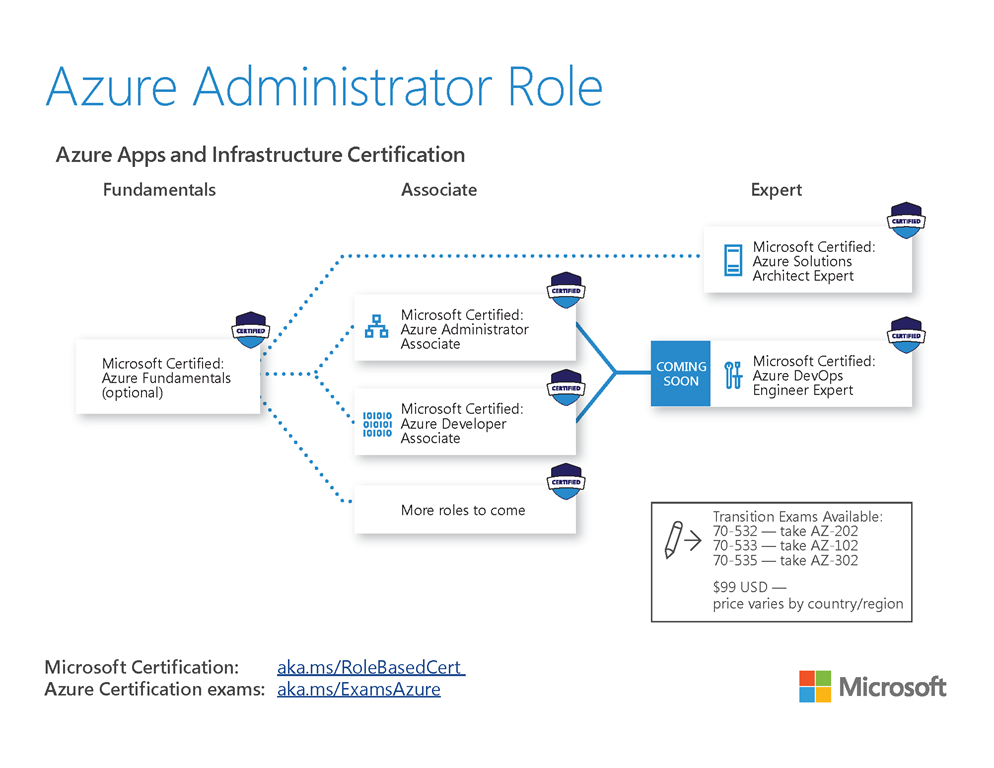This screenshot has height=768, width=994.
Task: Click the Expert column heading
Action: [776, 190]
